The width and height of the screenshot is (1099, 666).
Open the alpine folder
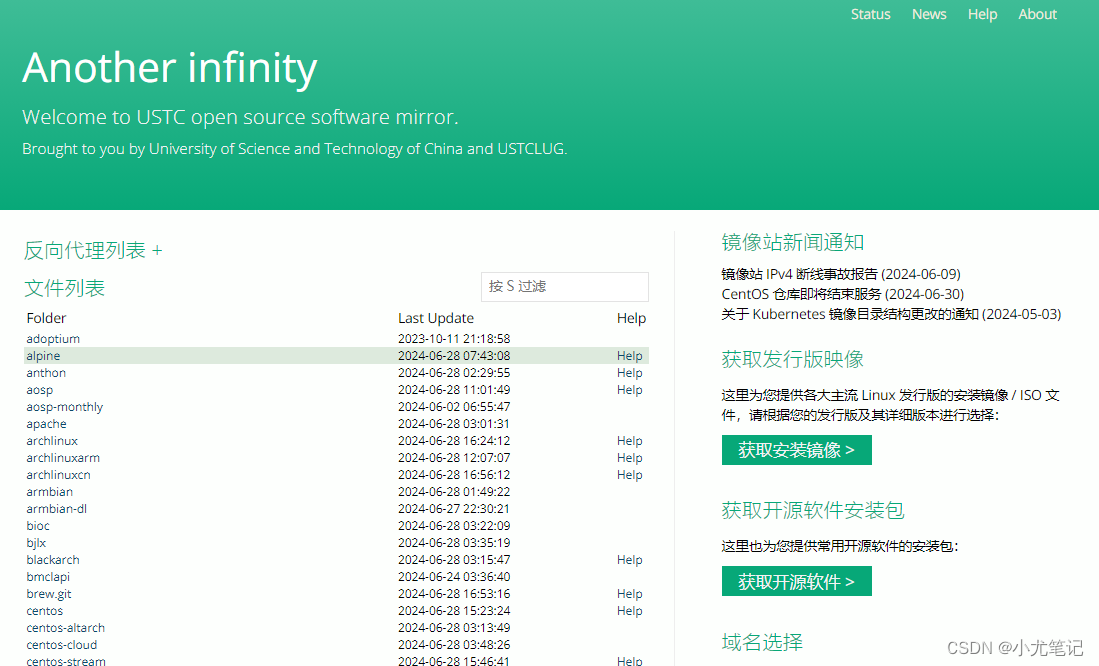tap(43, 356)
